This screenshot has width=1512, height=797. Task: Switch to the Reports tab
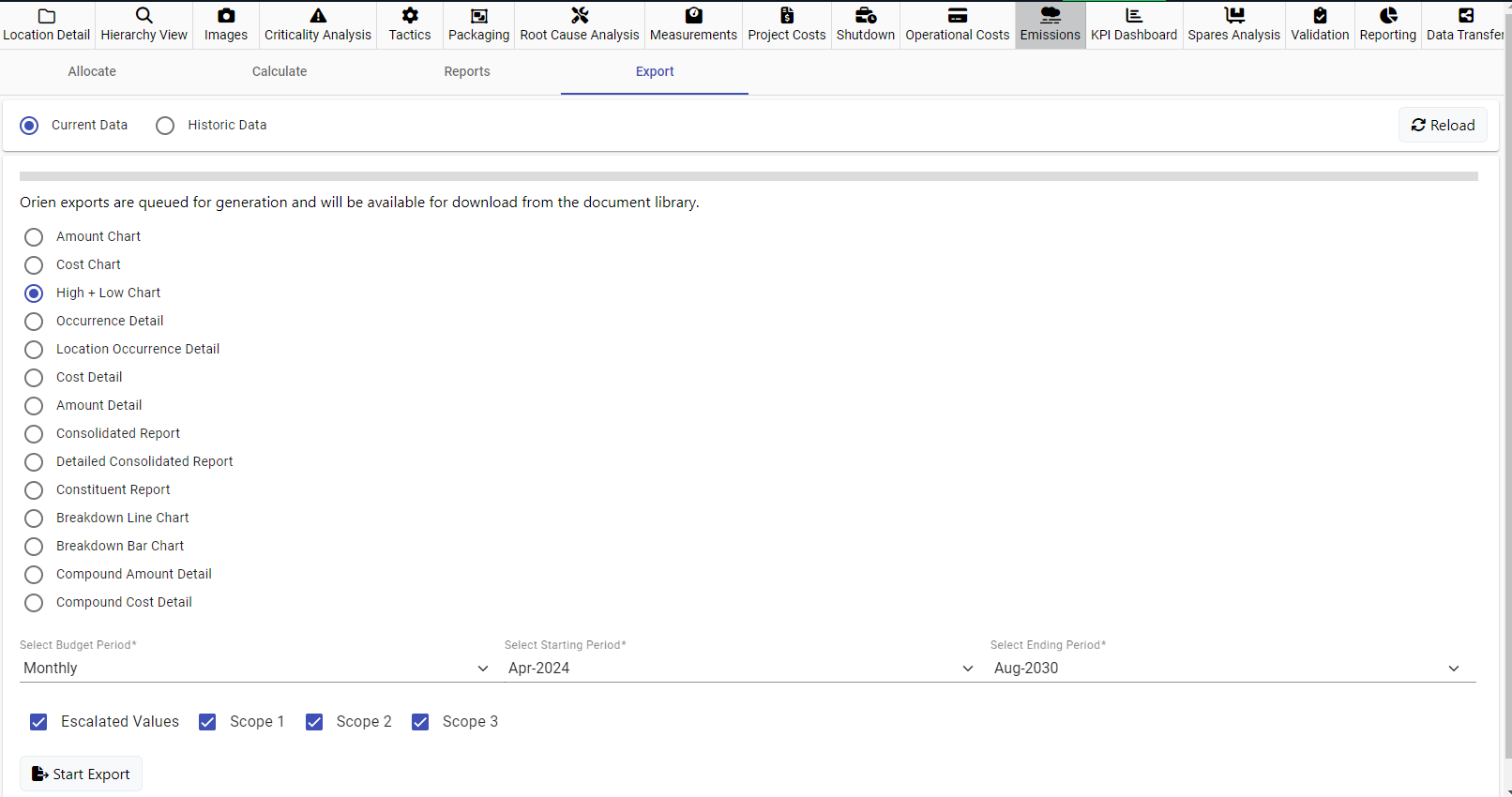click(x=467, y=71)
